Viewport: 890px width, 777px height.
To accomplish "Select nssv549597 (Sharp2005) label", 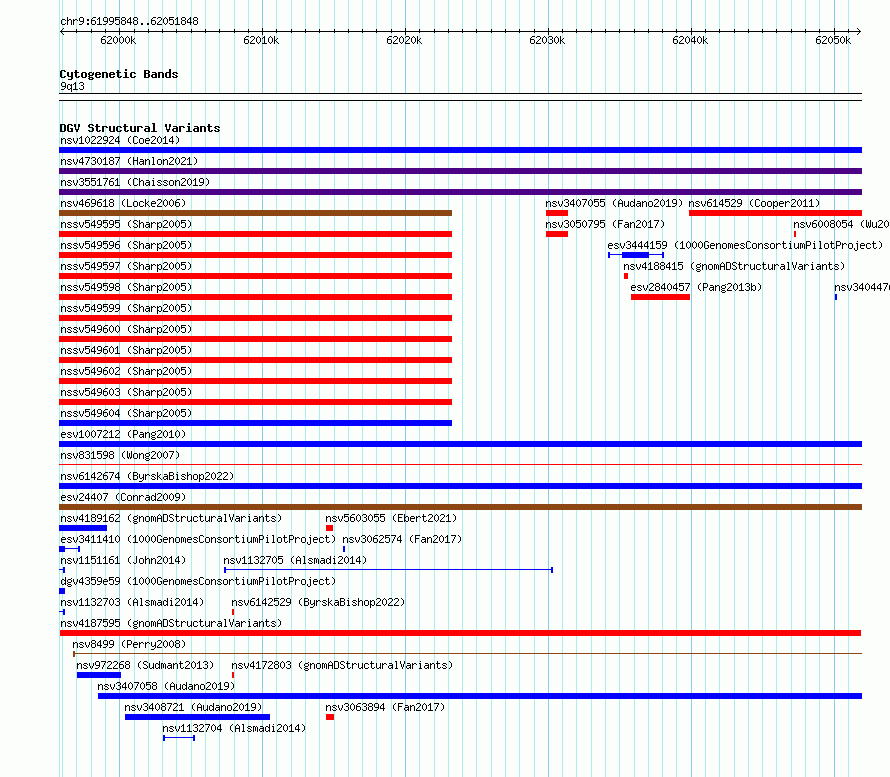I will [x=126, y=266].
